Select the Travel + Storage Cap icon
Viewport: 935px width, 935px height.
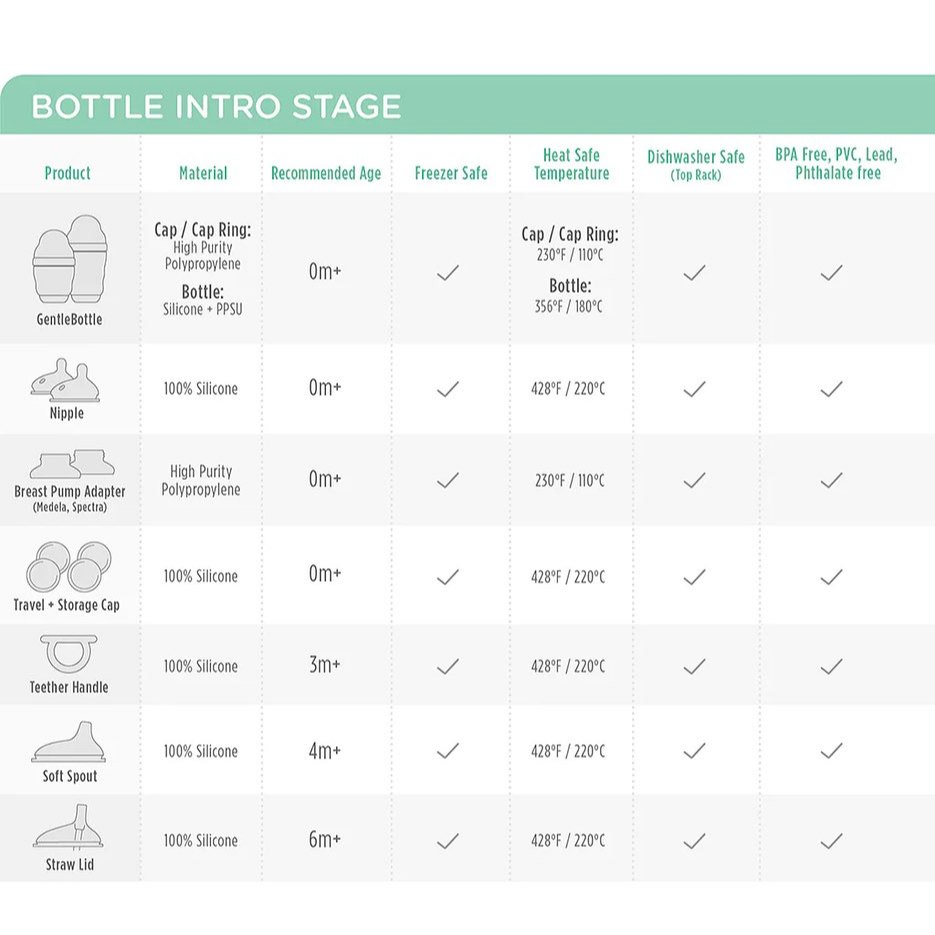coord(69,566)
